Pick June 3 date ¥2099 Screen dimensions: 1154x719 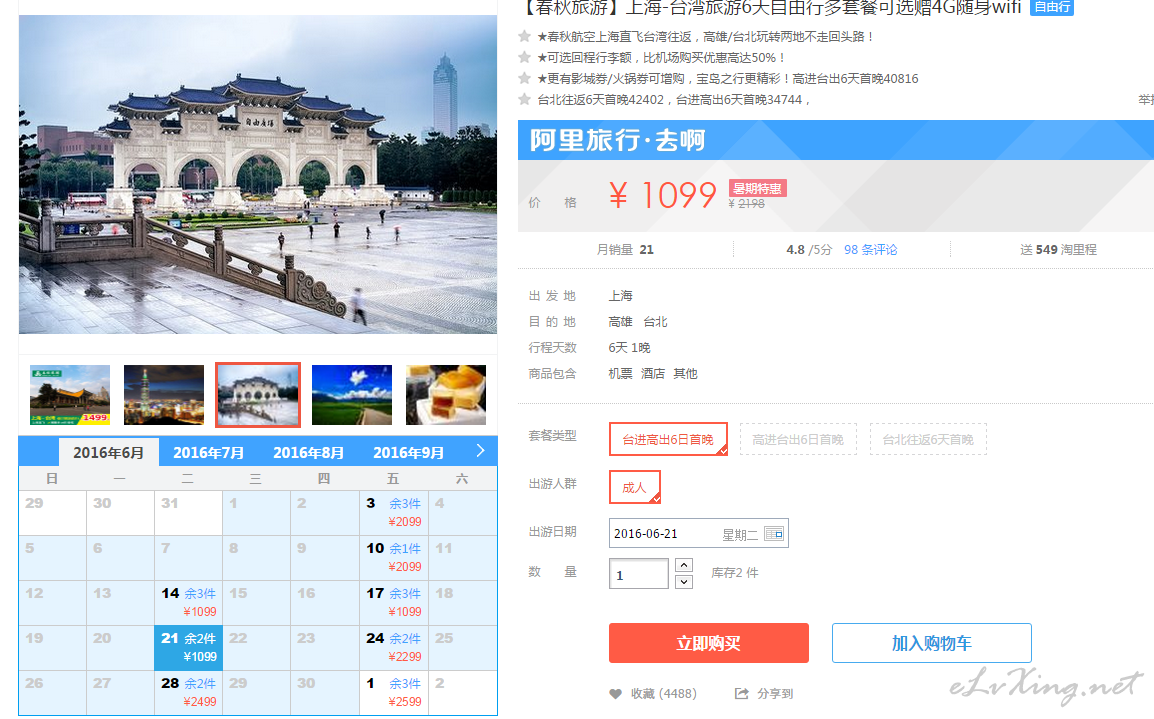(394, 512)
